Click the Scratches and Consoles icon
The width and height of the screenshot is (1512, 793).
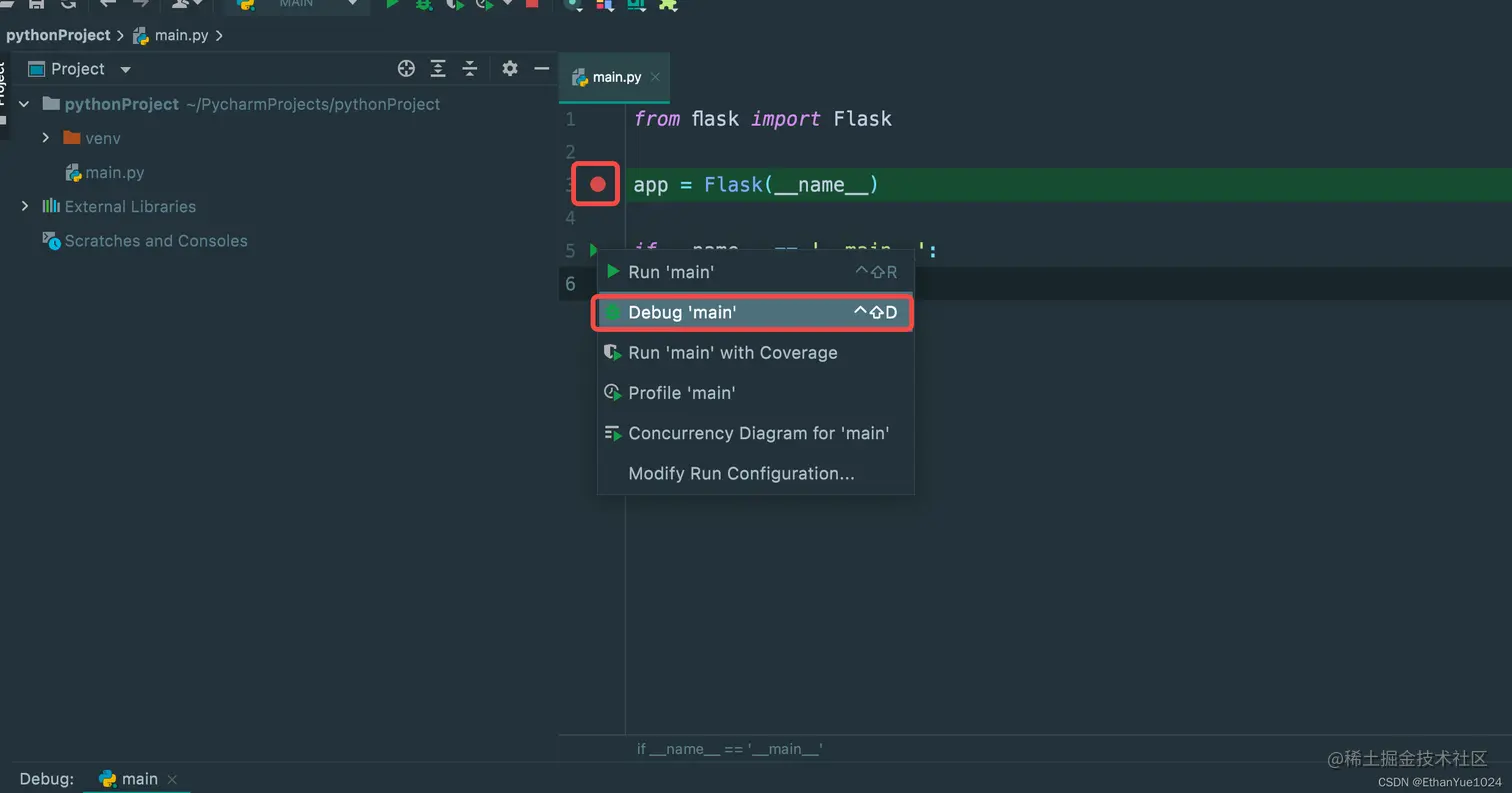(x=52, y=241)
